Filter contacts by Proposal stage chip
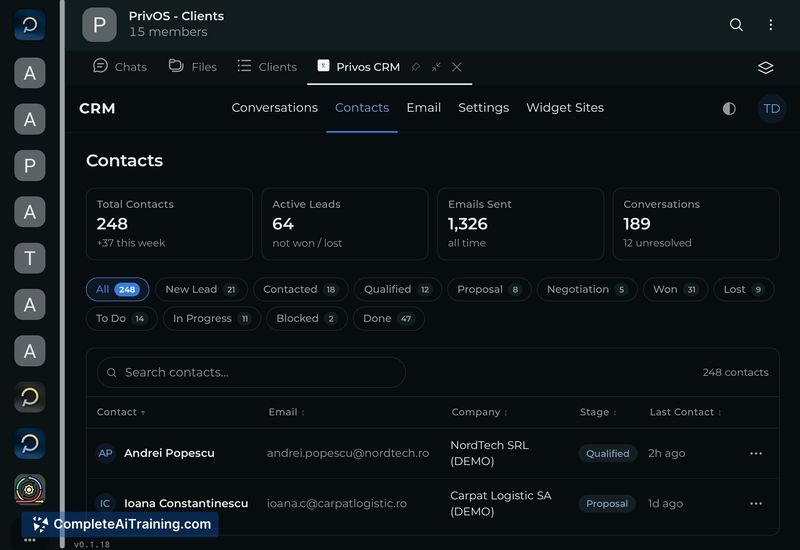Viewport: 800px width, 550px height. (x=489, y=289)
